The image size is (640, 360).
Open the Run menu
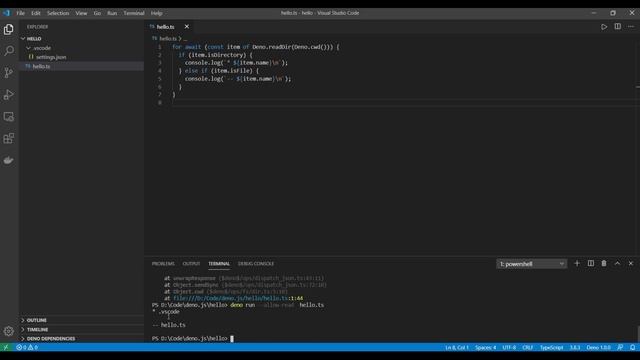click(112, 13)
